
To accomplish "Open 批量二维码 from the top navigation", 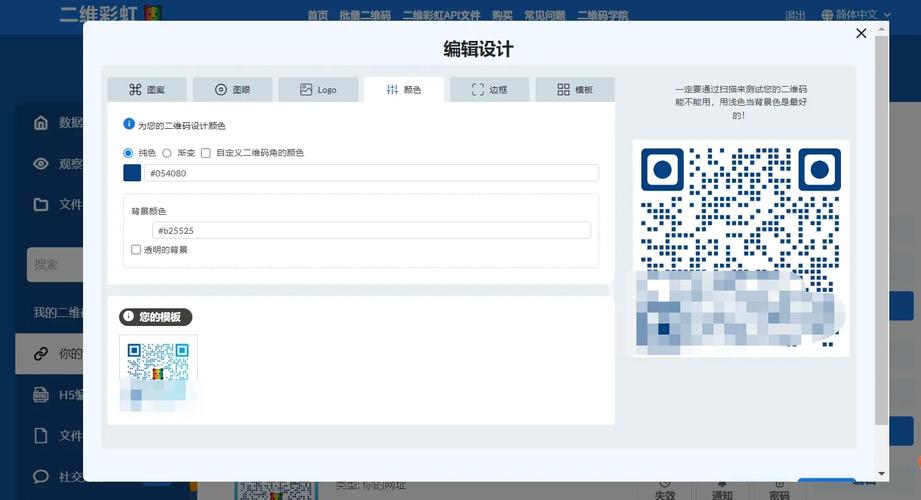I will tap(365, 15).
